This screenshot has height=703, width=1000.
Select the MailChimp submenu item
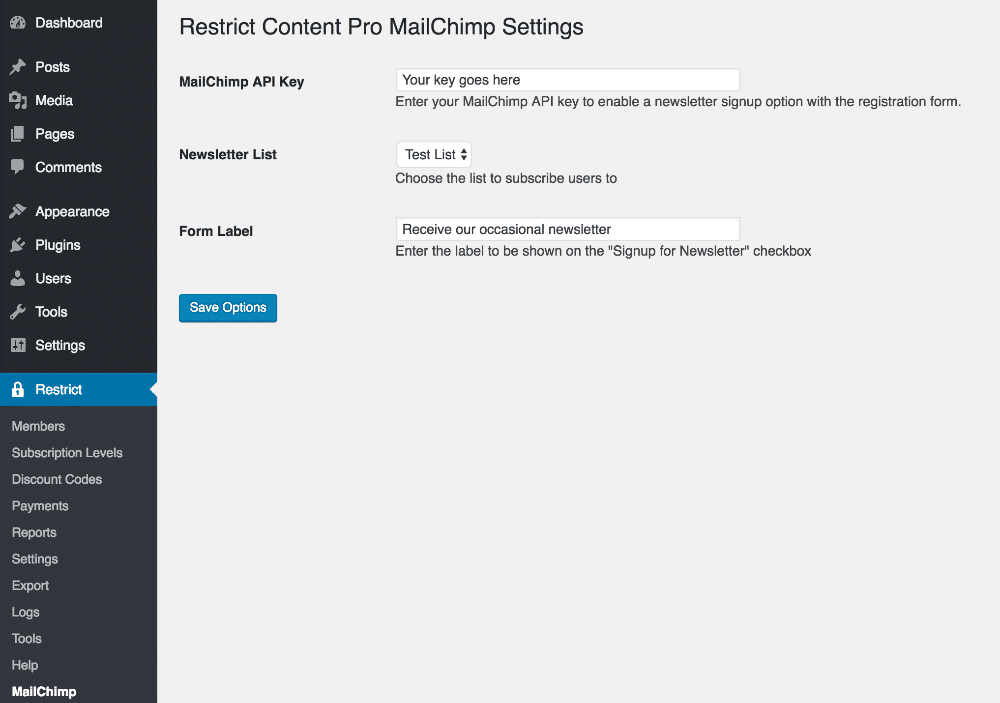pyautogui.click(x=44, y=692)
